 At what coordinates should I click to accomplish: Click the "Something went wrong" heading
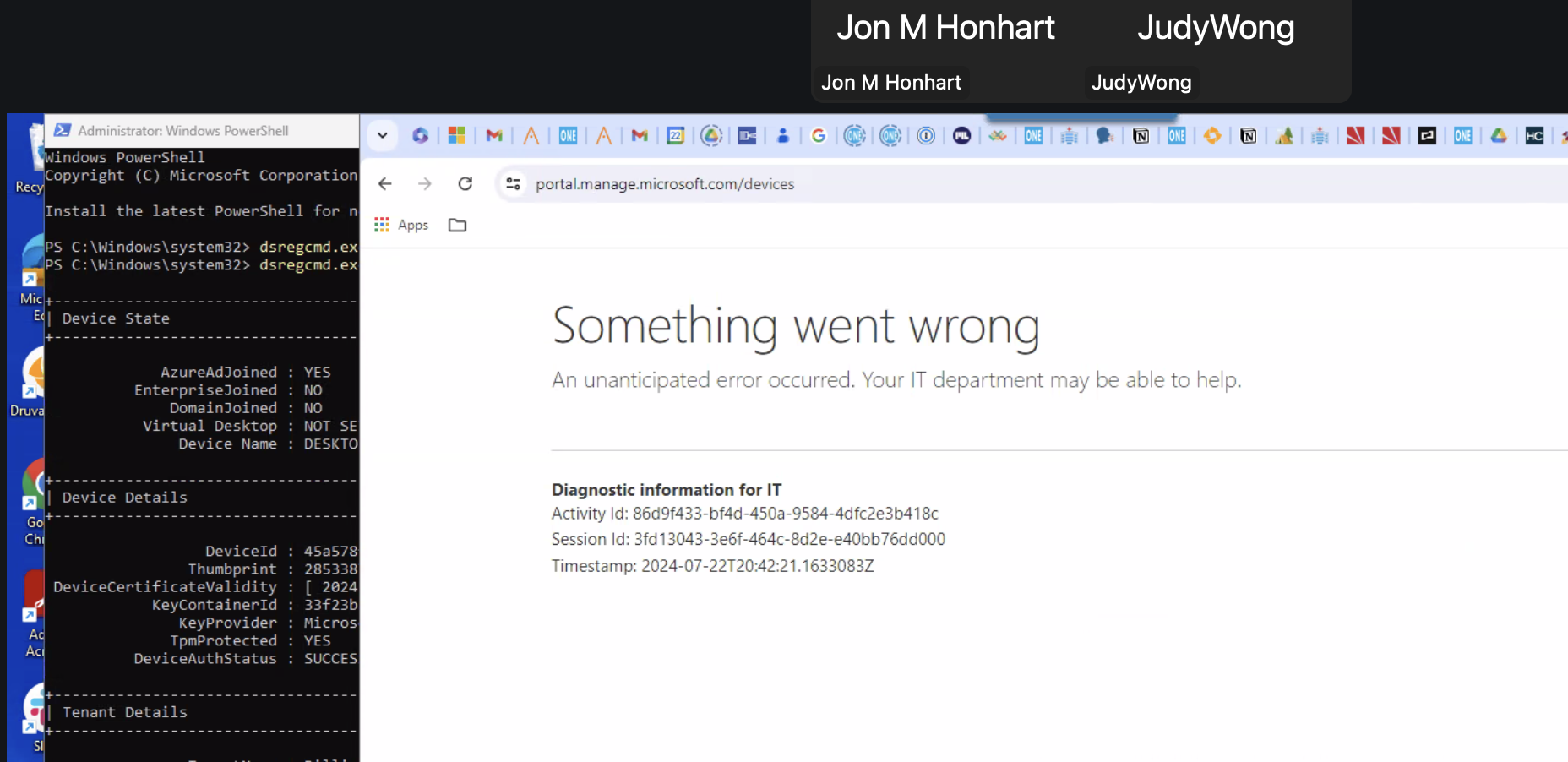tap(796, 326)
